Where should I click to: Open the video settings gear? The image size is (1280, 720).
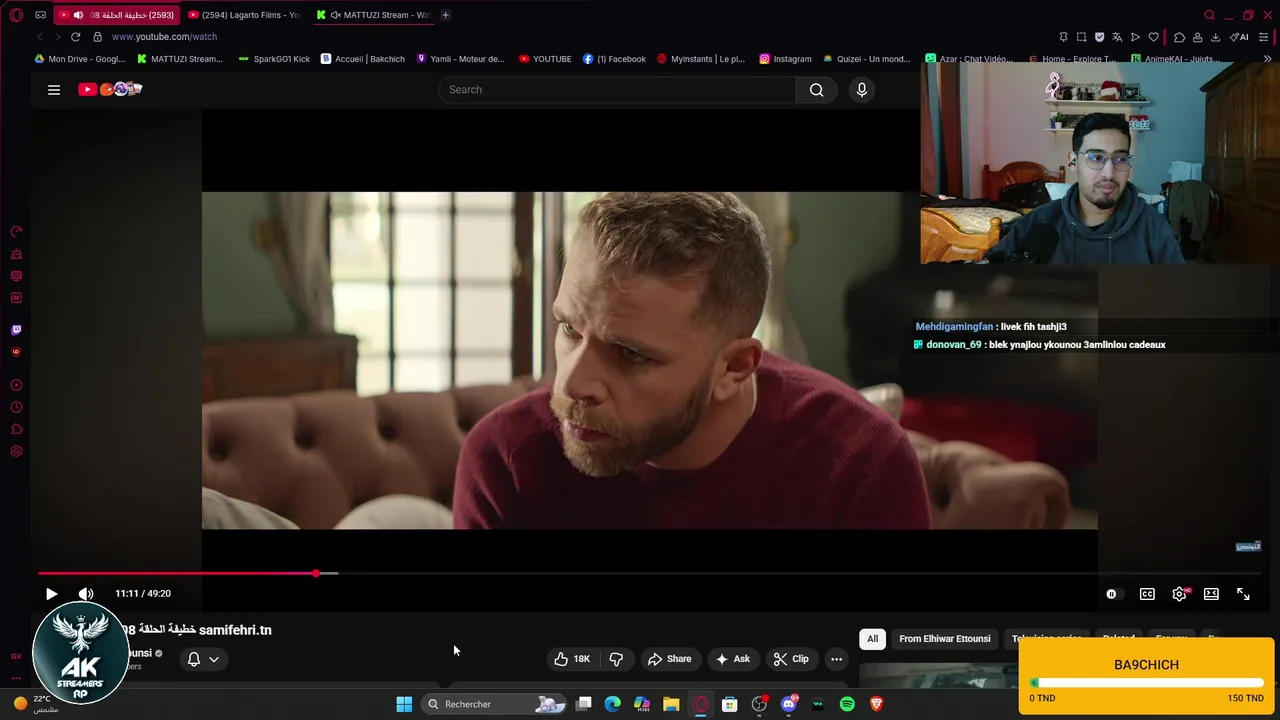1179,594
